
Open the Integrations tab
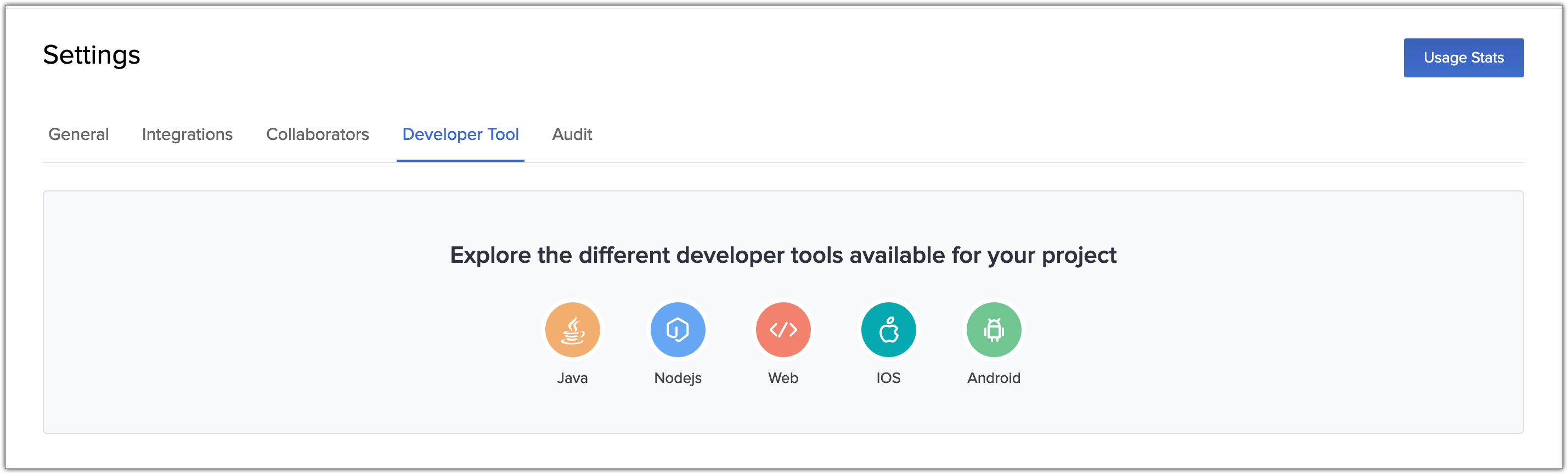click(187, 134)
